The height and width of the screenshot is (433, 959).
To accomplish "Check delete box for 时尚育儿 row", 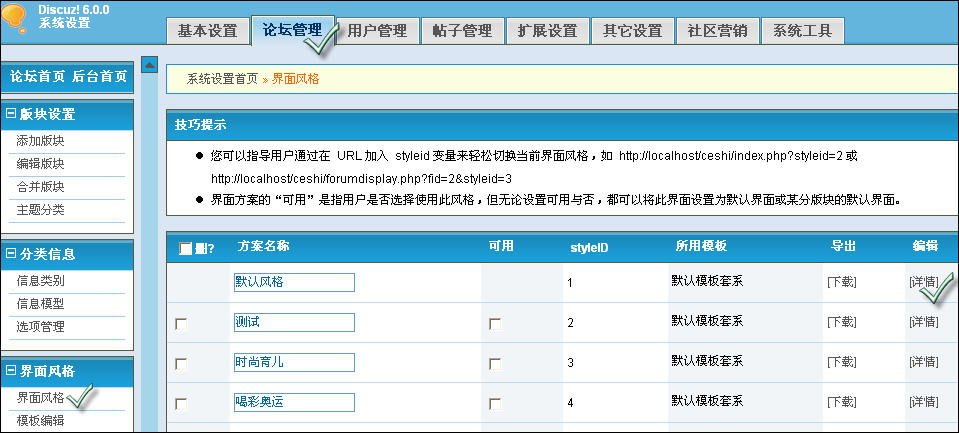I will 181,364.
